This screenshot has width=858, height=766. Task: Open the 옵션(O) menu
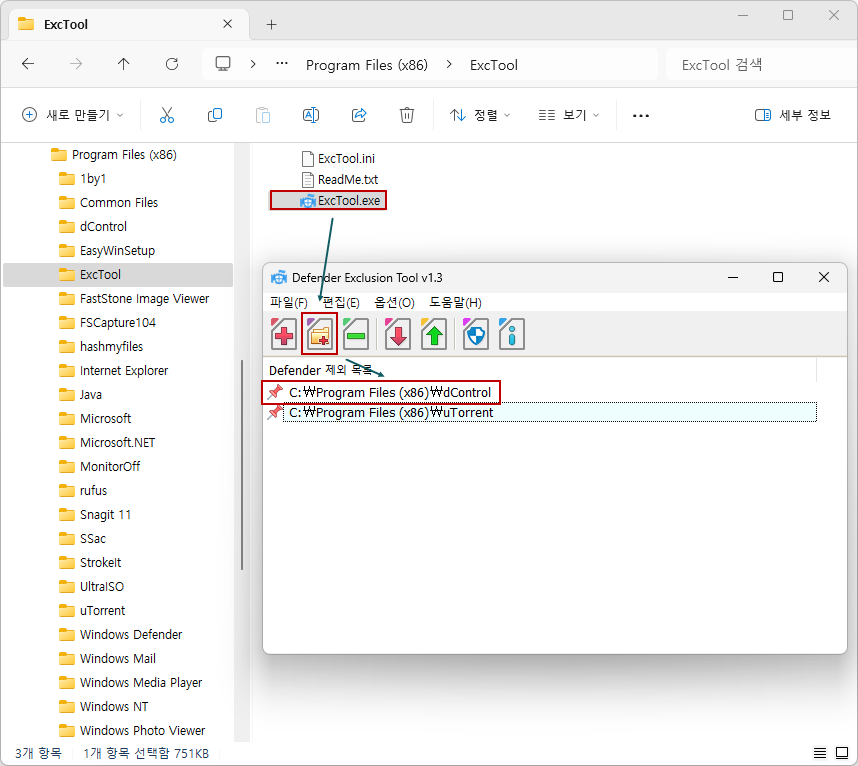[x=394, y=303]
